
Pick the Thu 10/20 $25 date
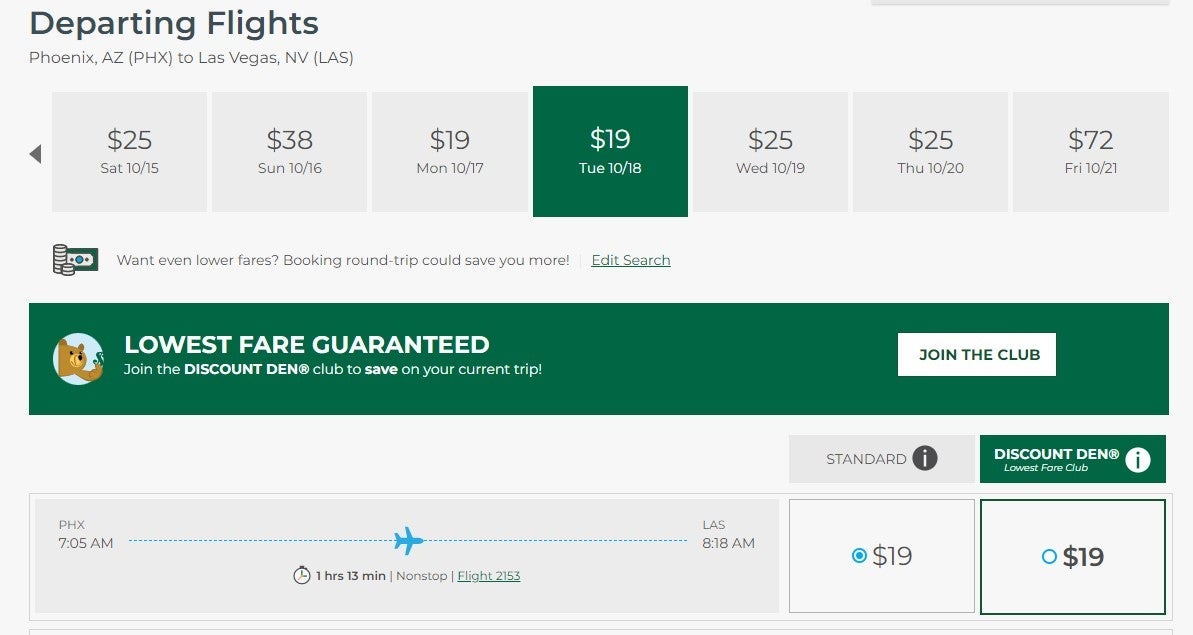(x=930, y=152)
